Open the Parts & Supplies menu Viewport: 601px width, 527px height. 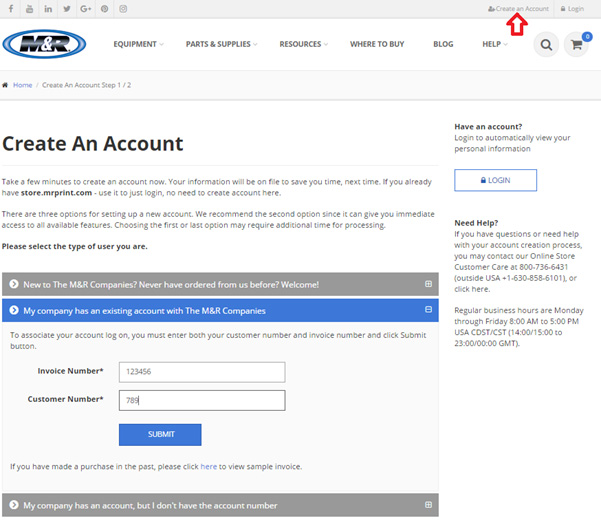click(221, 44)
